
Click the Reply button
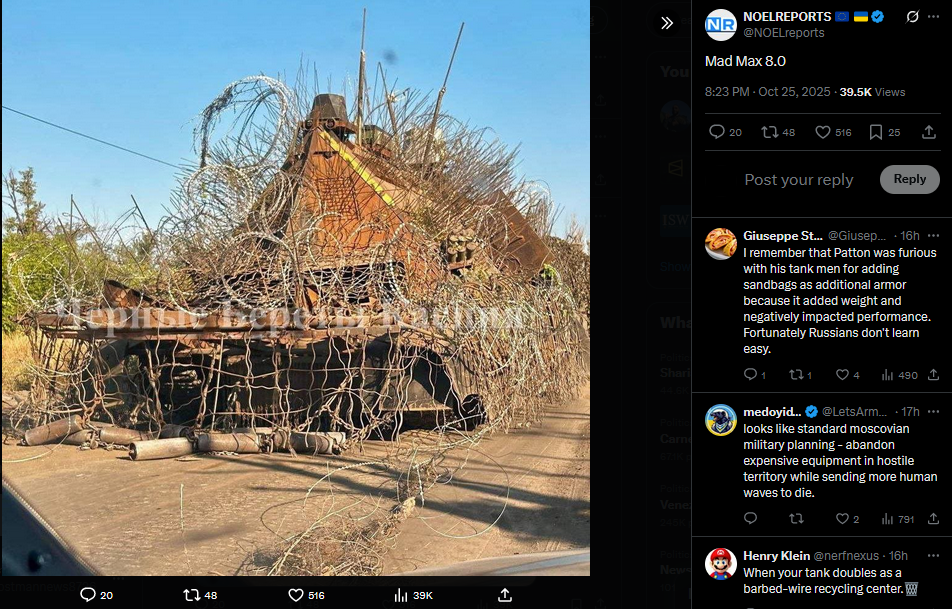click(910, 179)
